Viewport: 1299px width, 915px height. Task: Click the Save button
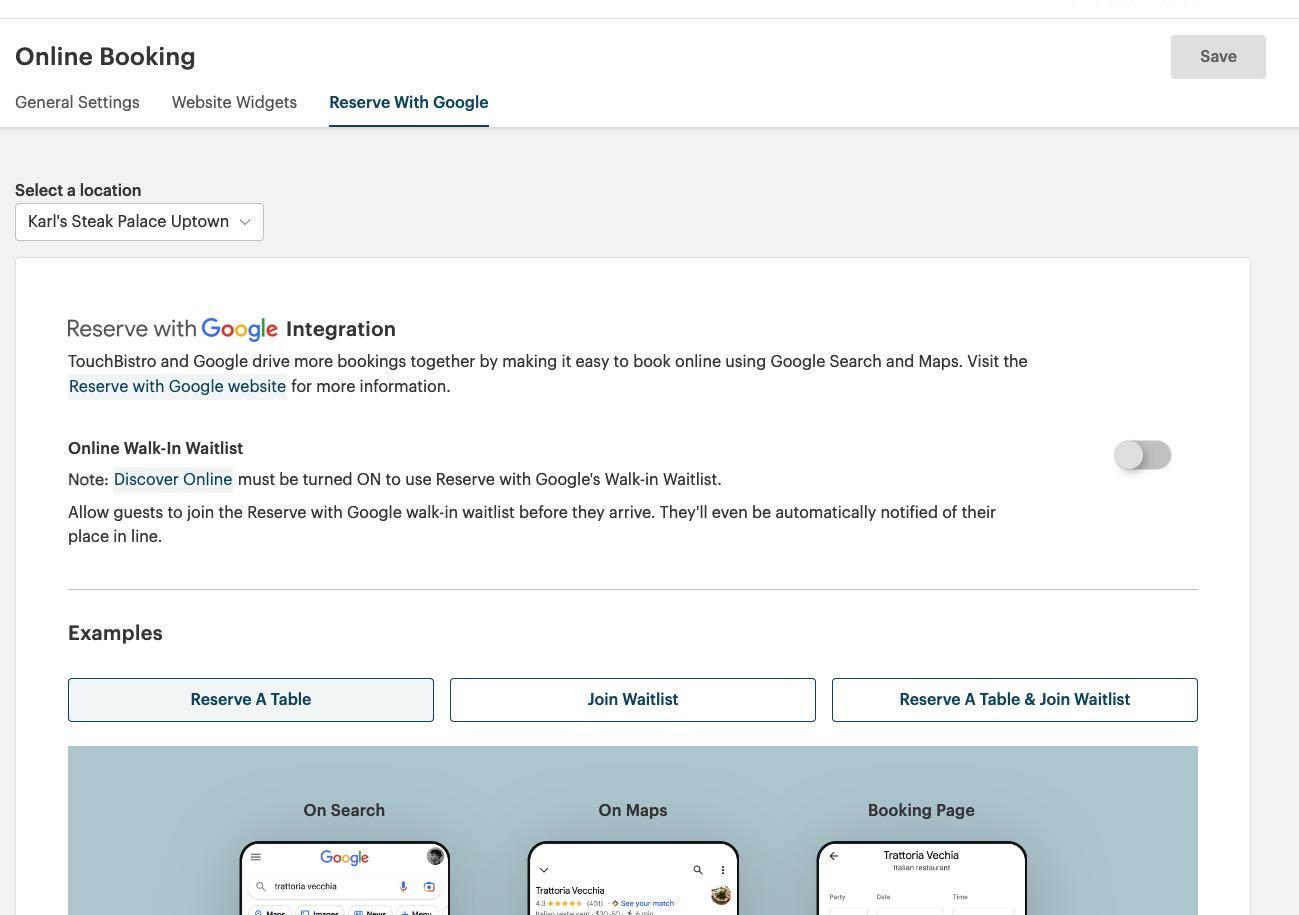point(1217,56)
